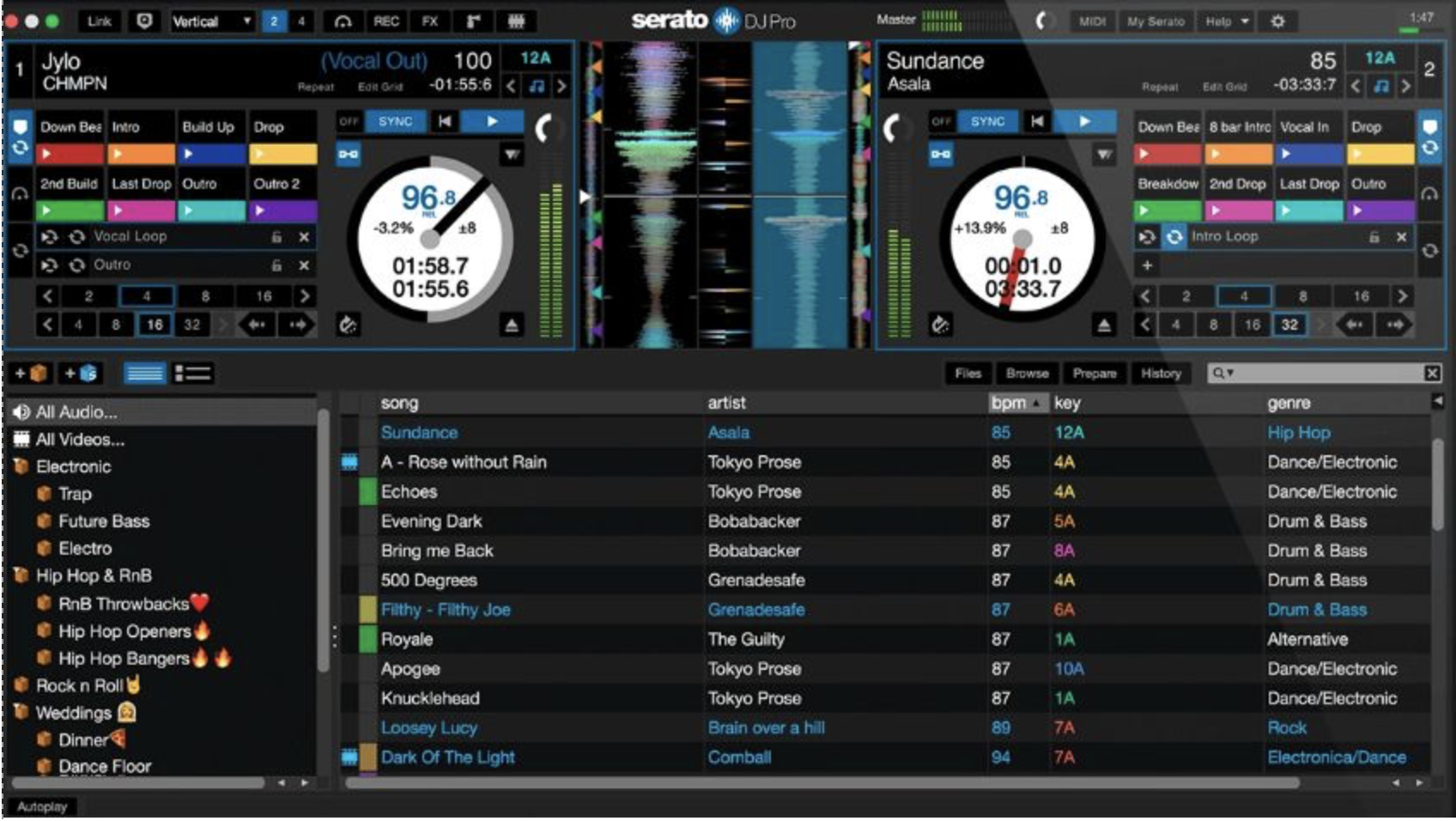Switch library to album art list view
The height and width of the screenshot is (821, 1456).
192,374
